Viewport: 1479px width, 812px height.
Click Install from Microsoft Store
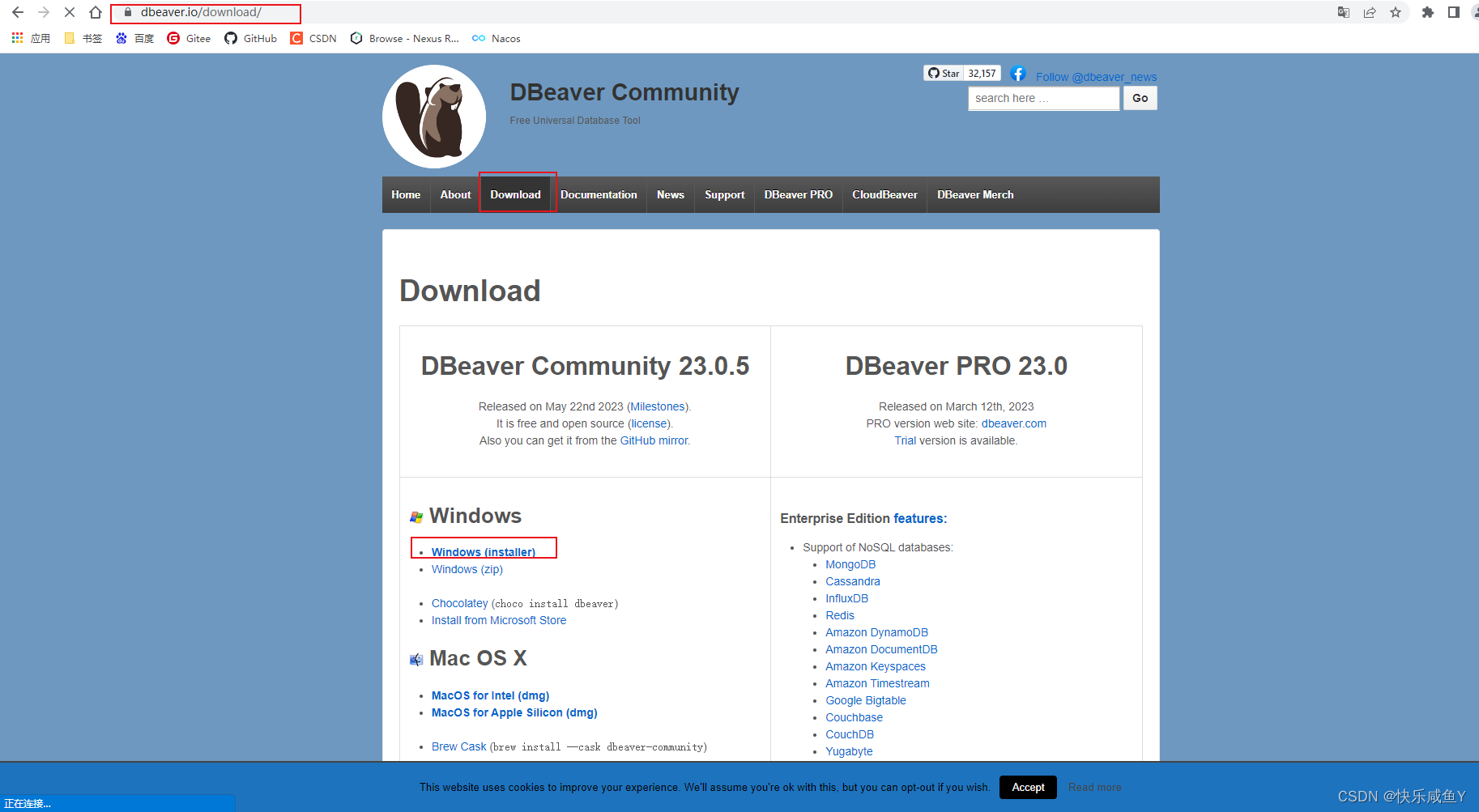coord(499,620)
